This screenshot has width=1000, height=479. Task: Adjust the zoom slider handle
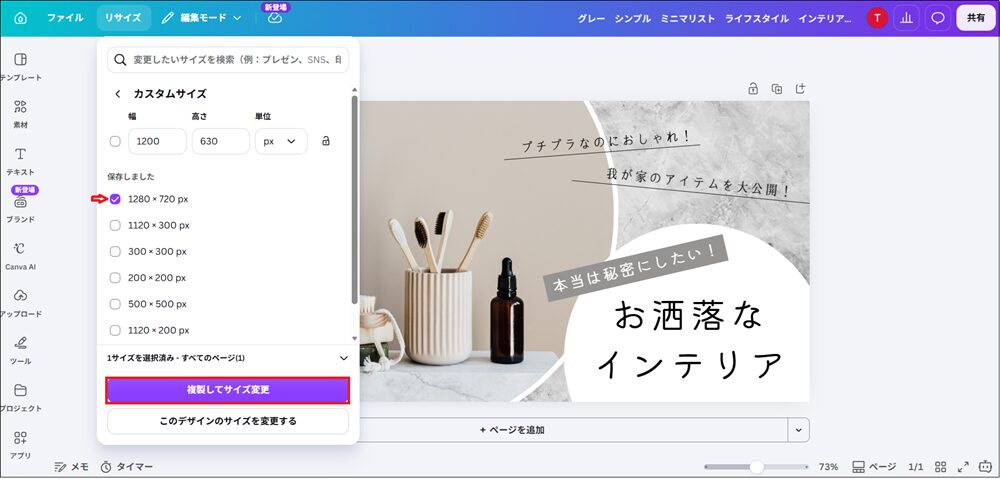pos(756,467)
